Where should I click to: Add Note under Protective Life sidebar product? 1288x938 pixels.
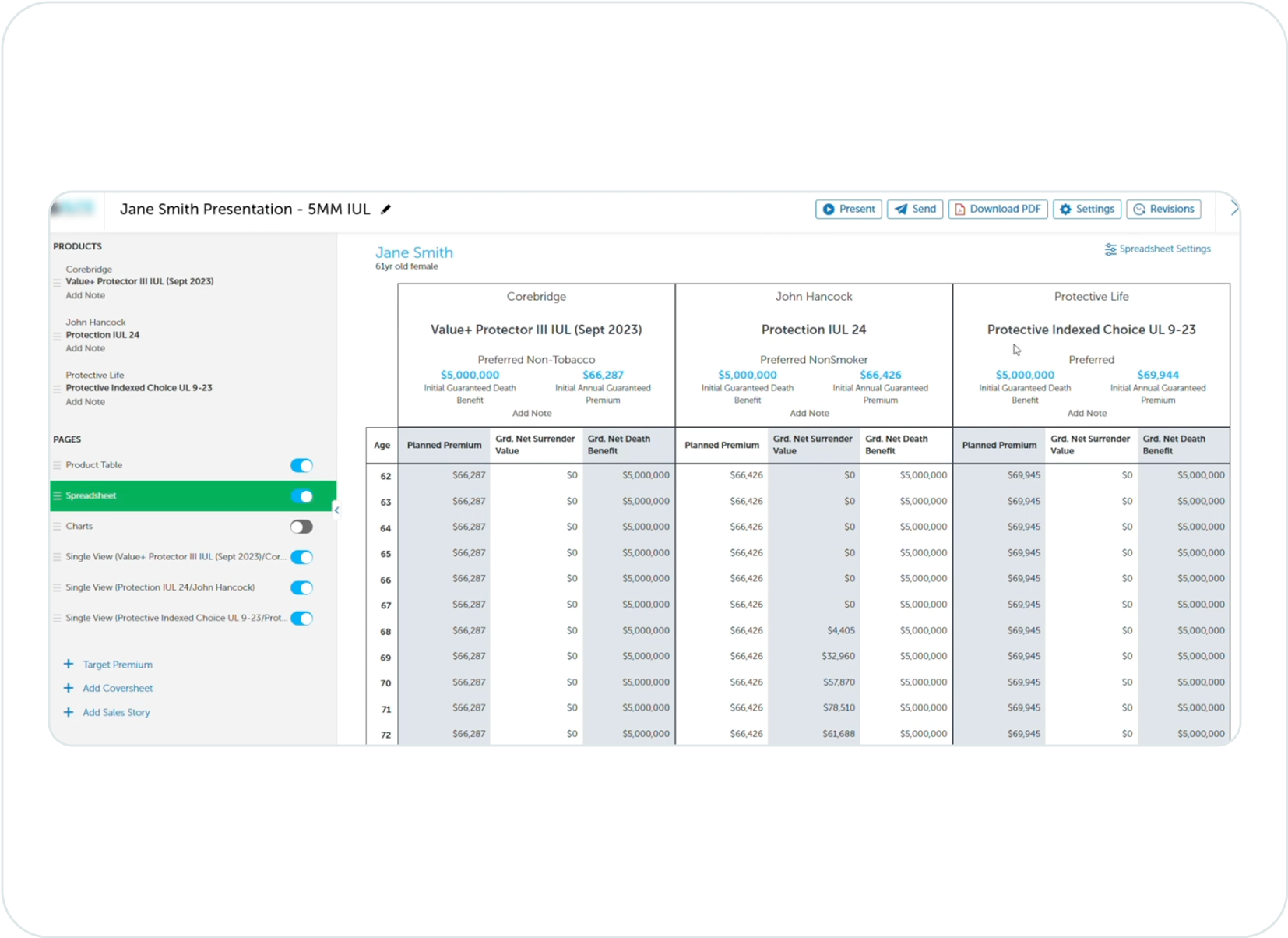pos(85,402)
